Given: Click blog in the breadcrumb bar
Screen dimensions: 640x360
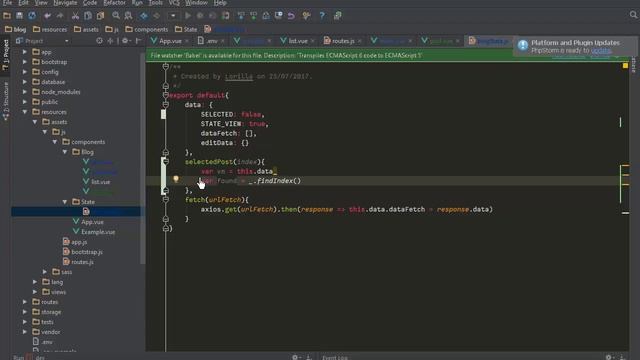Looking at the screenshot, I should [15, 29].
